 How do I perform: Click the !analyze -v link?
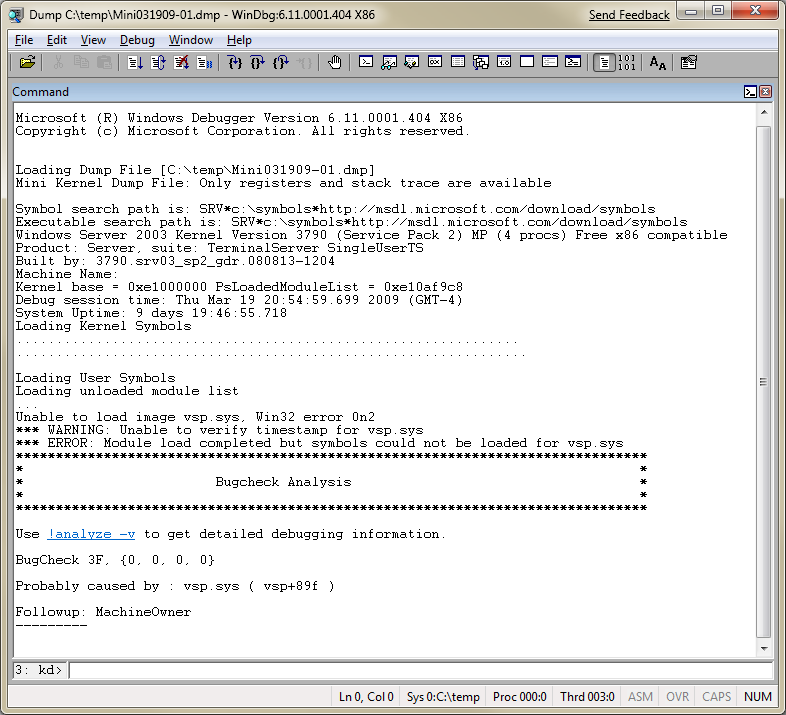(91, 534)
